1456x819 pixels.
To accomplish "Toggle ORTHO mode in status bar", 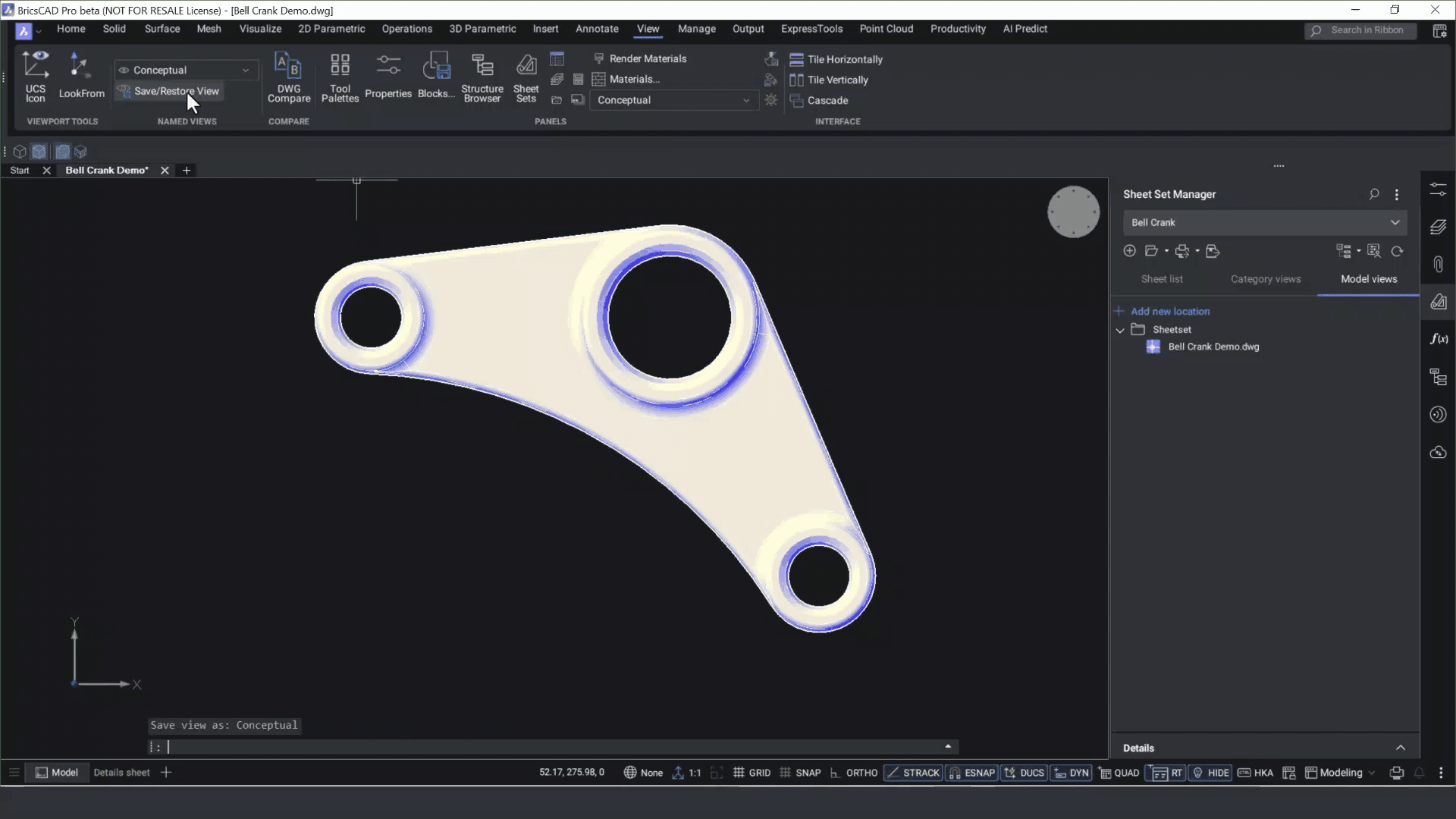I will 854,773.
